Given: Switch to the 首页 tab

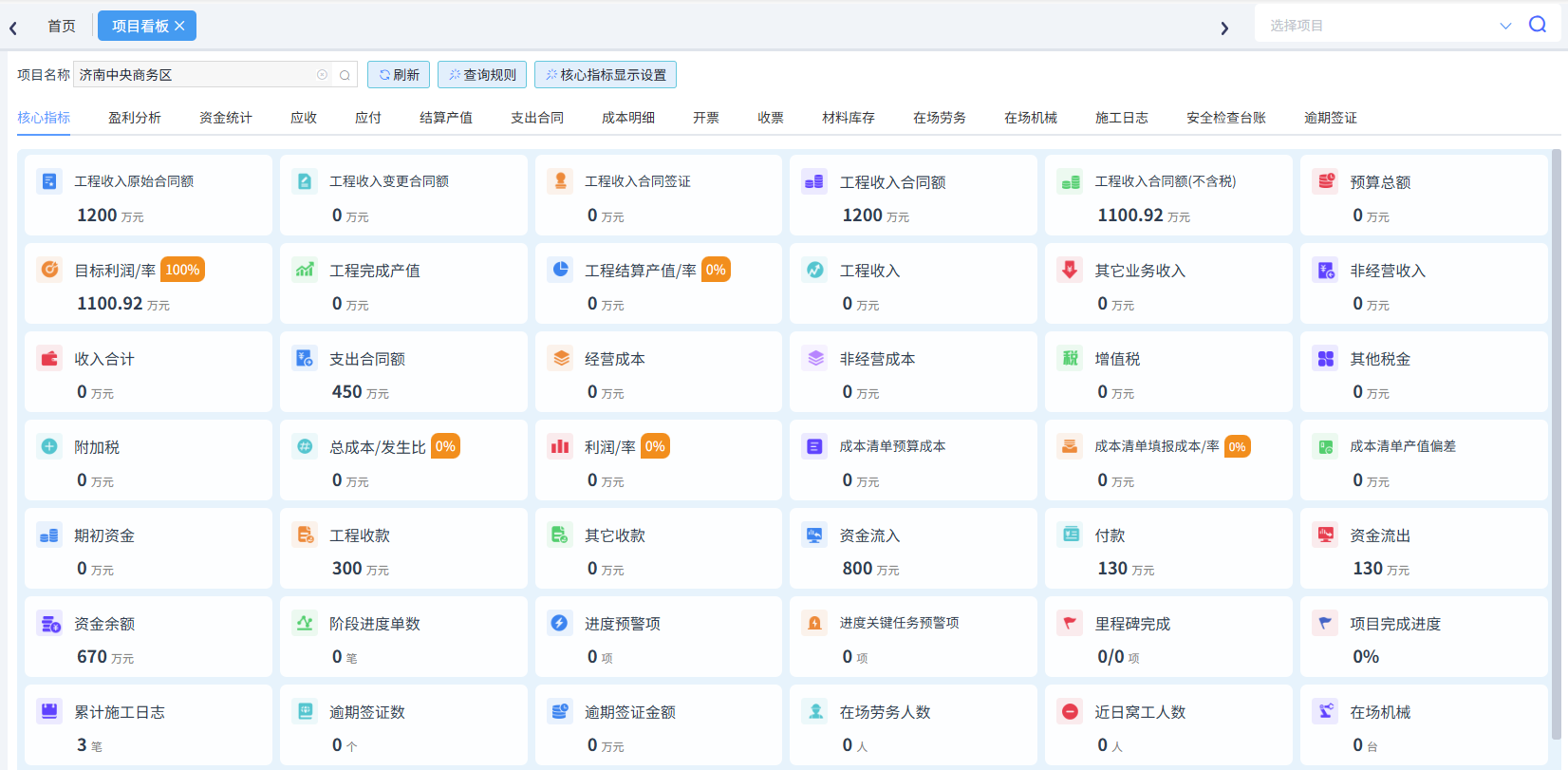Looking at the screenshot, I should pos(62,27).
